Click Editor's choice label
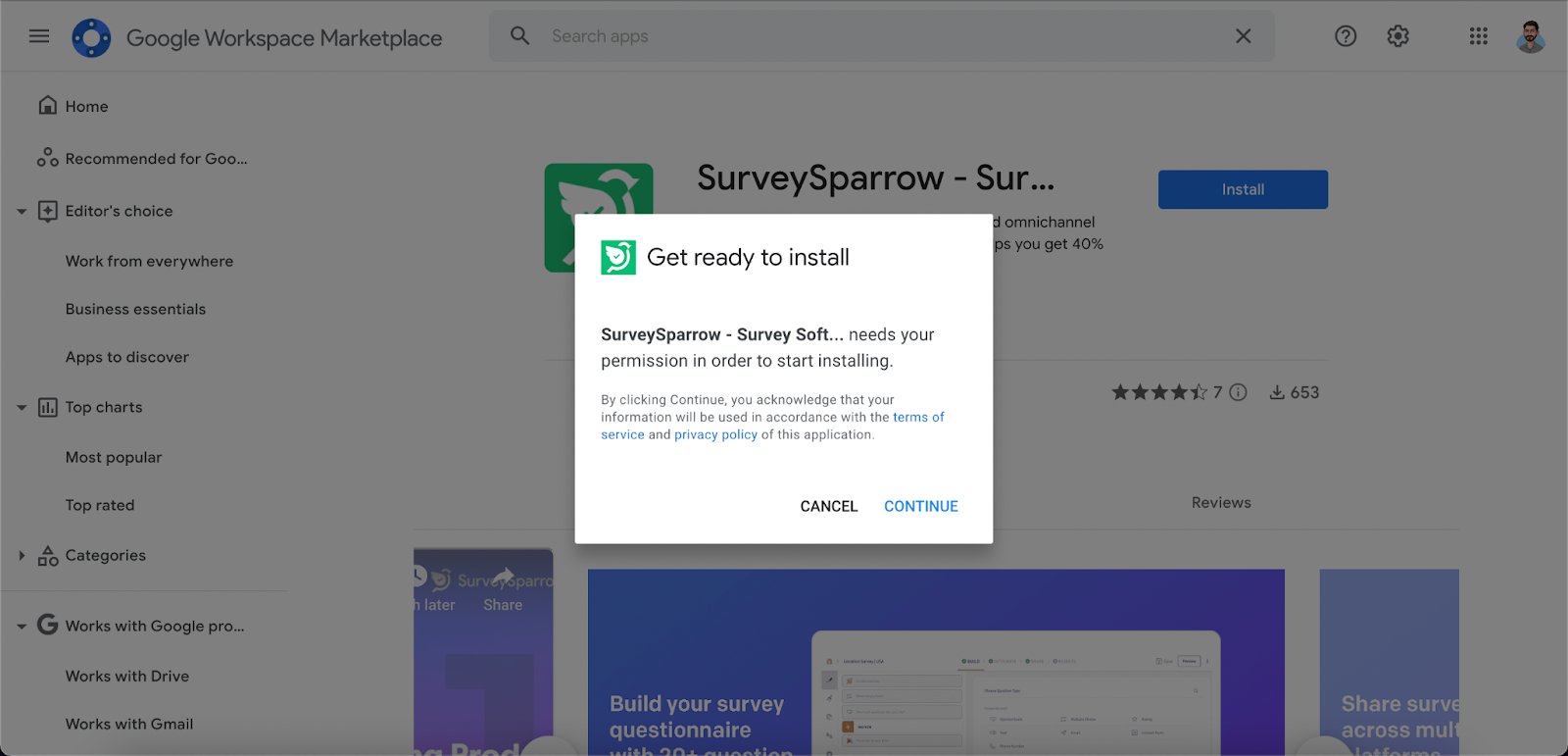The image size is (1568, 756). (119, 211)
